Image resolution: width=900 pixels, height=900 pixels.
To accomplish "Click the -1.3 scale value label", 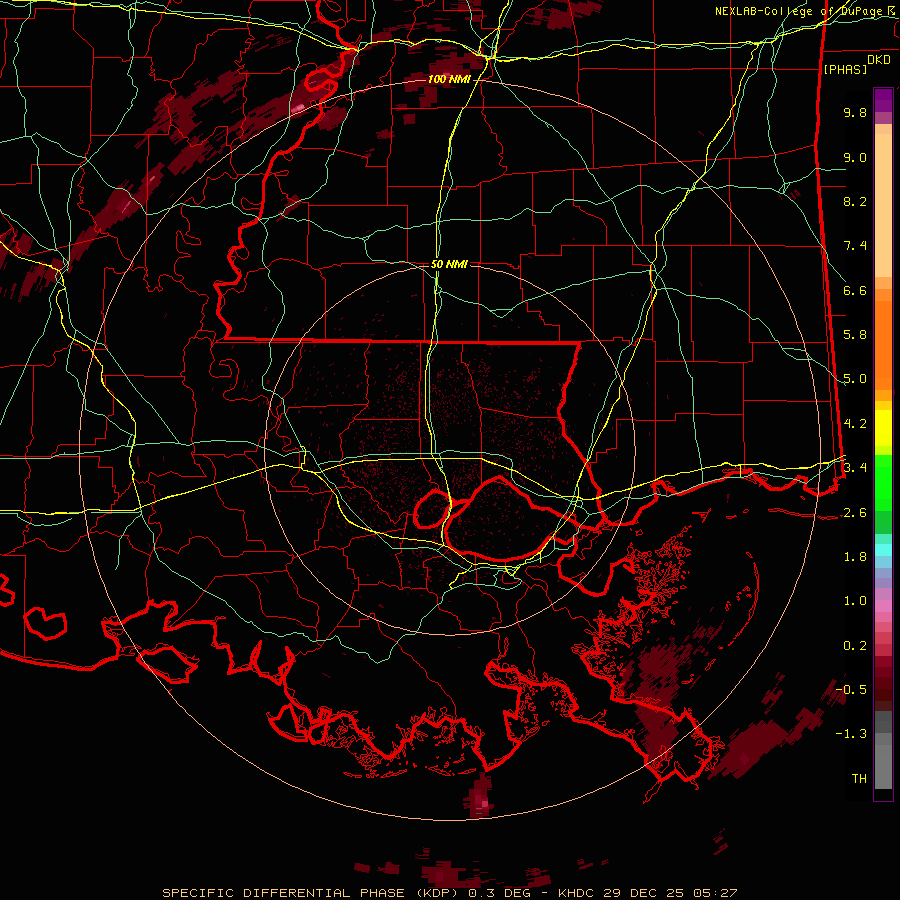I will click(x=851, y=734).
